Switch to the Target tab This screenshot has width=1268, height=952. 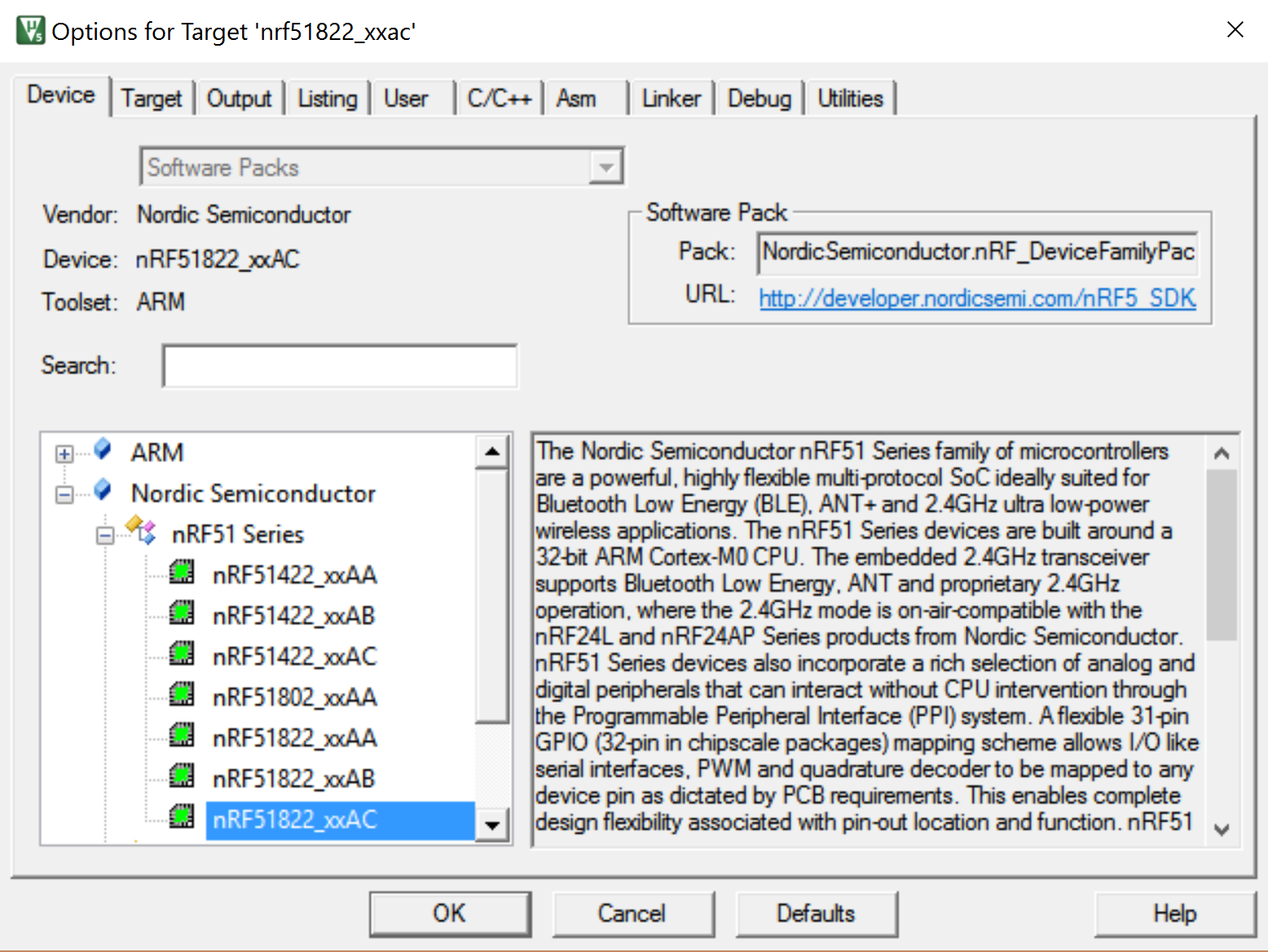(x=152, y=99)
